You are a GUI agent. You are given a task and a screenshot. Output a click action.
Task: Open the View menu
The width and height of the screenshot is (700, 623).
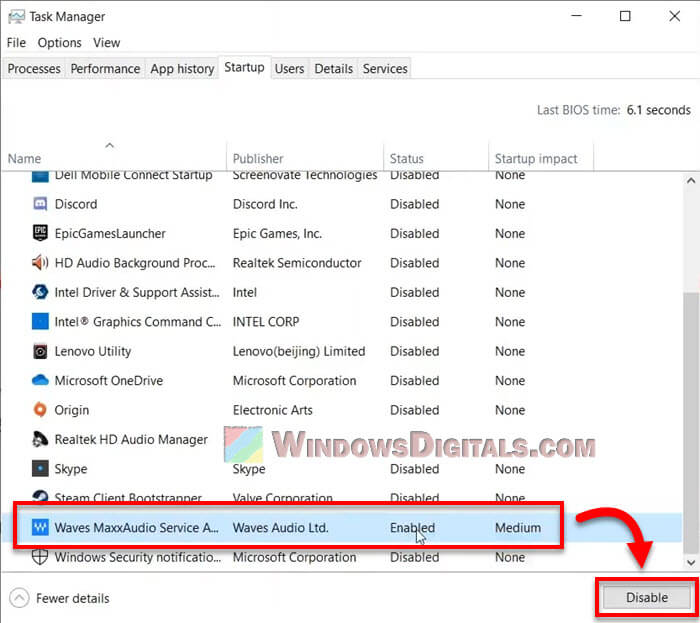[106, 43]
